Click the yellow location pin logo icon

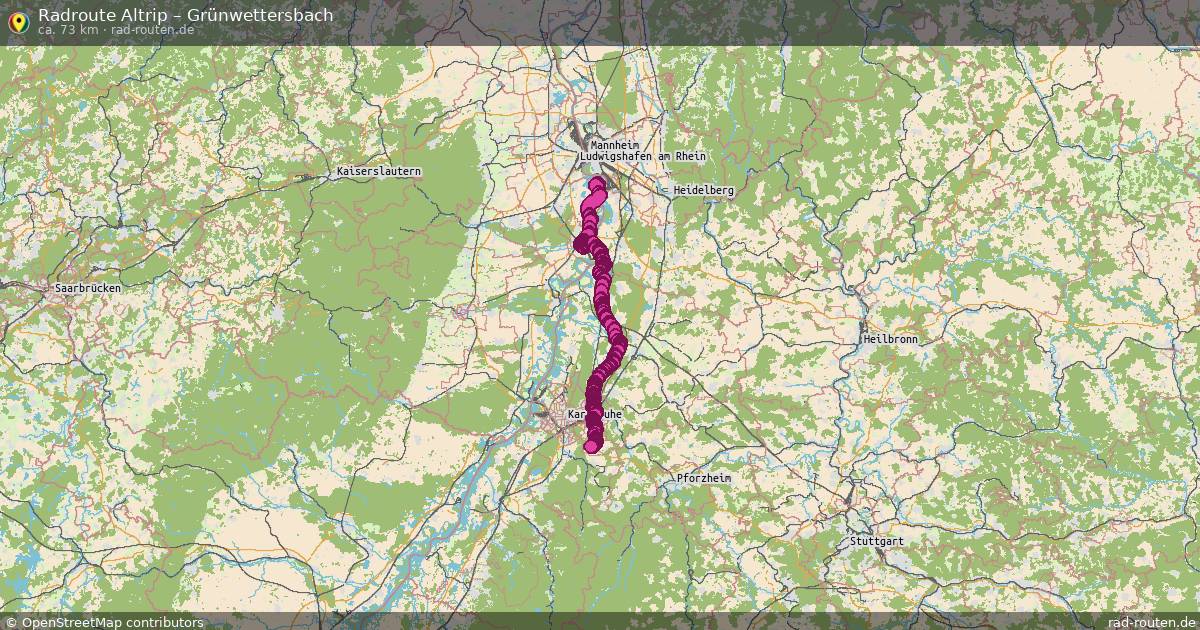(17, 21)
